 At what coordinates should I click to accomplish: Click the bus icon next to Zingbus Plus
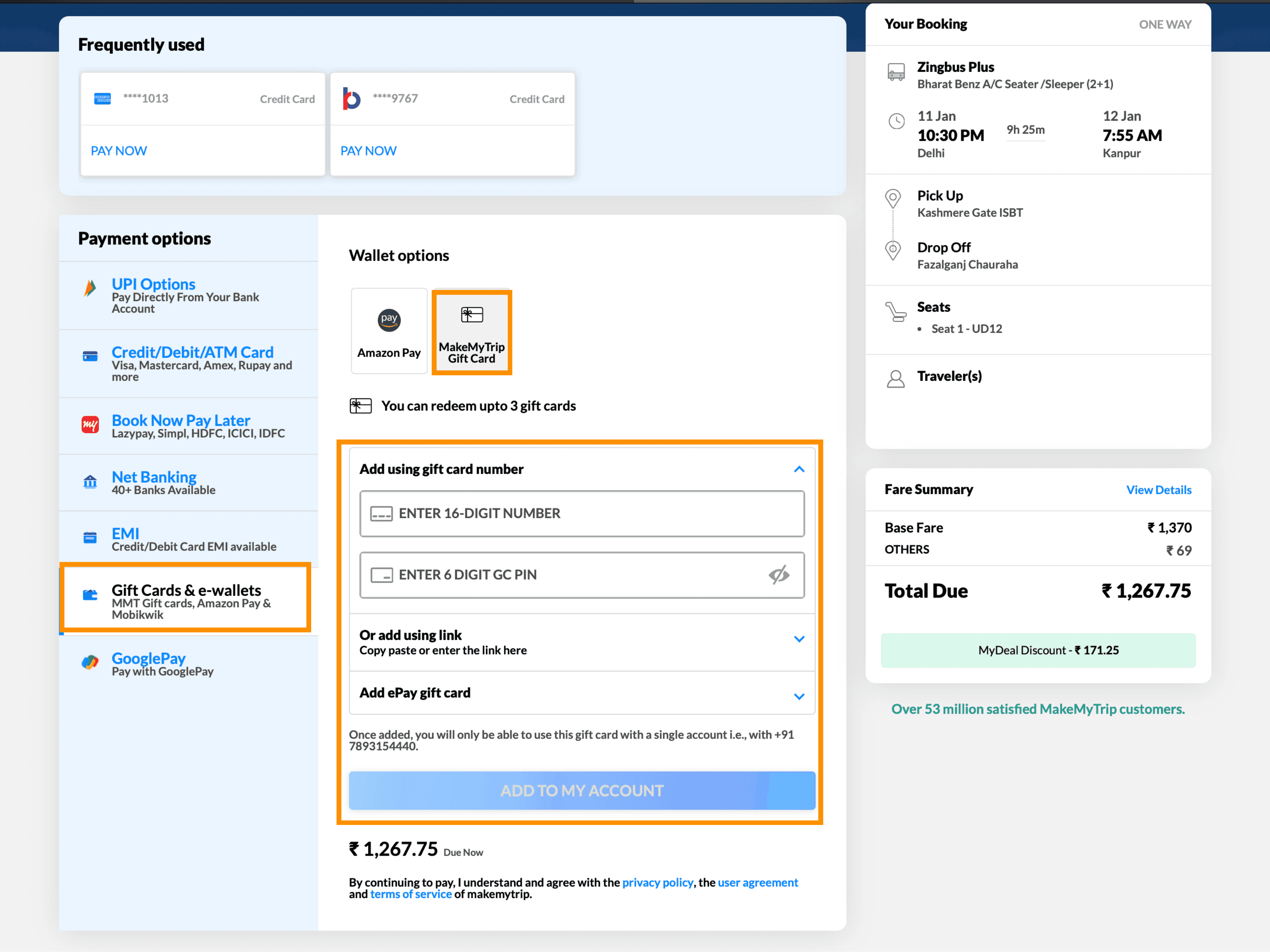[896, 72]
